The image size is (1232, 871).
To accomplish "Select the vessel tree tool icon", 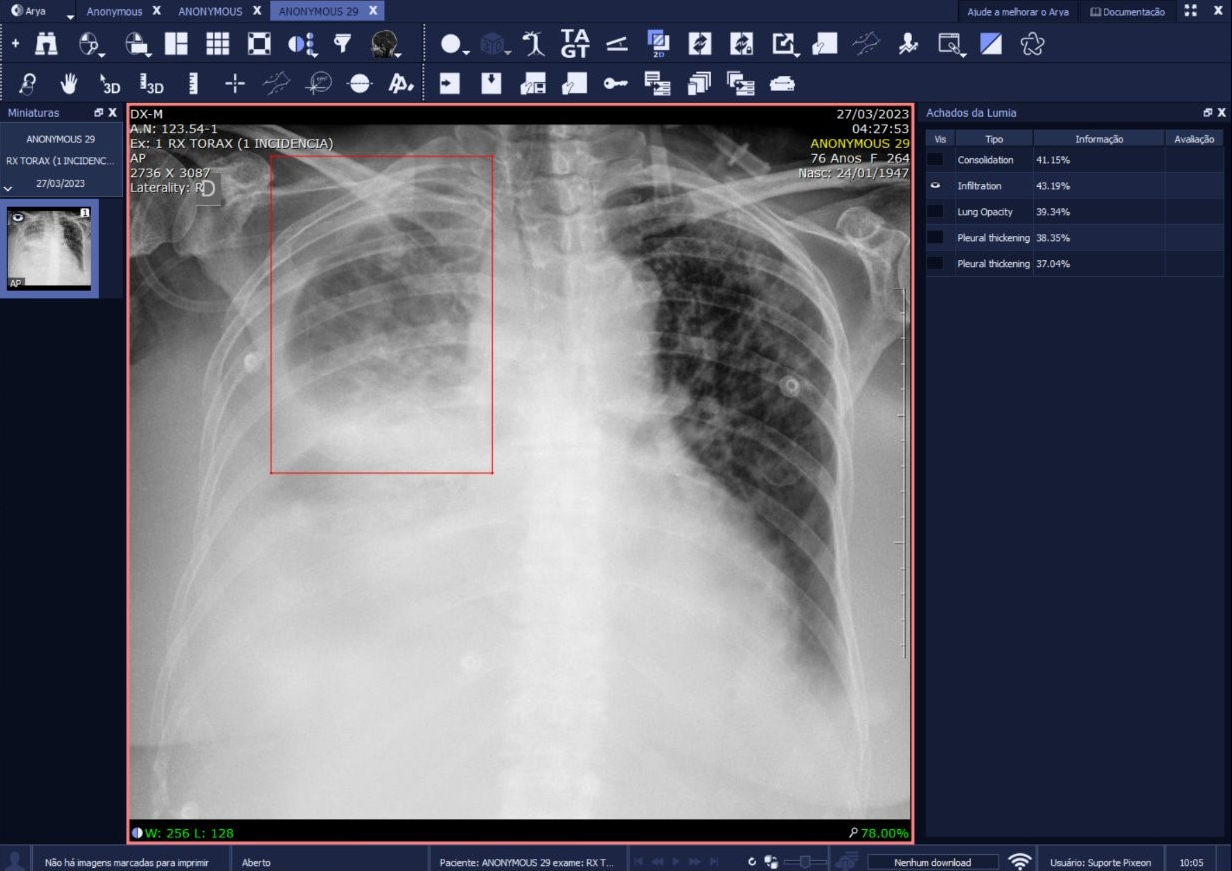I will pyautogui.click(x=535, y=43).
